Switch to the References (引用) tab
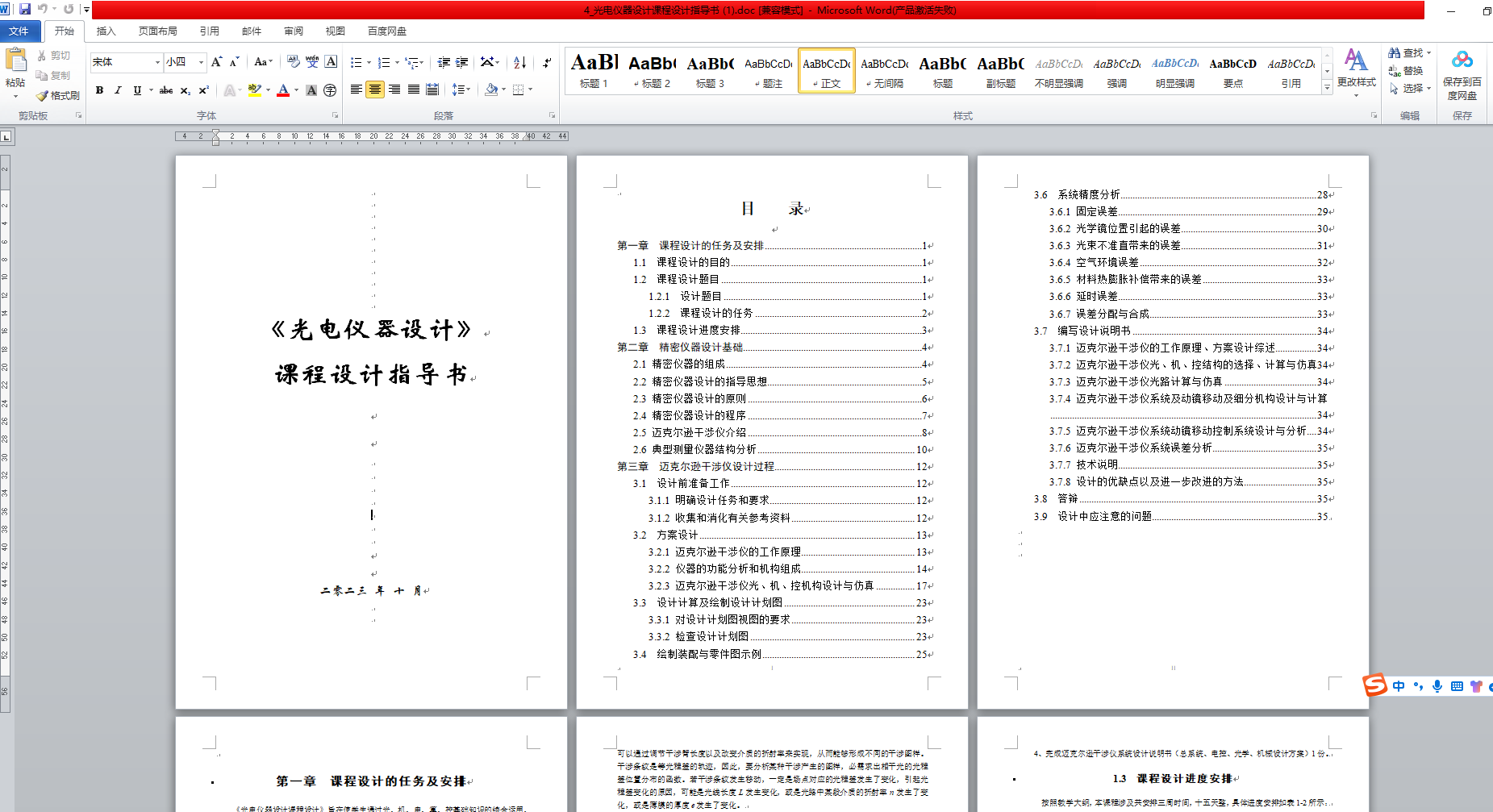This screenshot has width=1493, height=812. (209, 31)
